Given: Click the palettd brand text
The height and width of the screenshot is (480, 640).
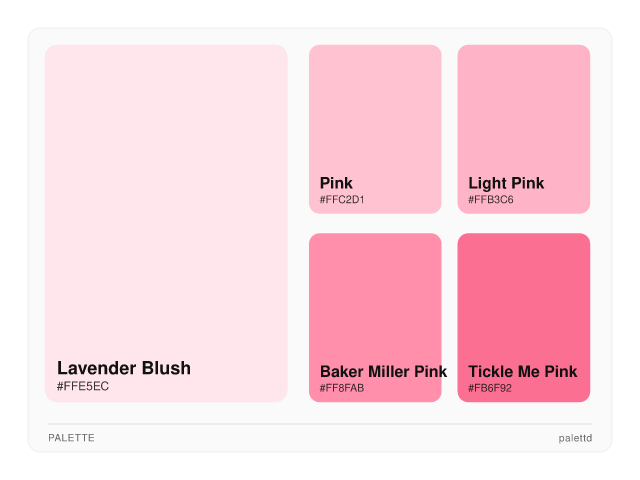Looking at the screenshot, I should [575, 438].
